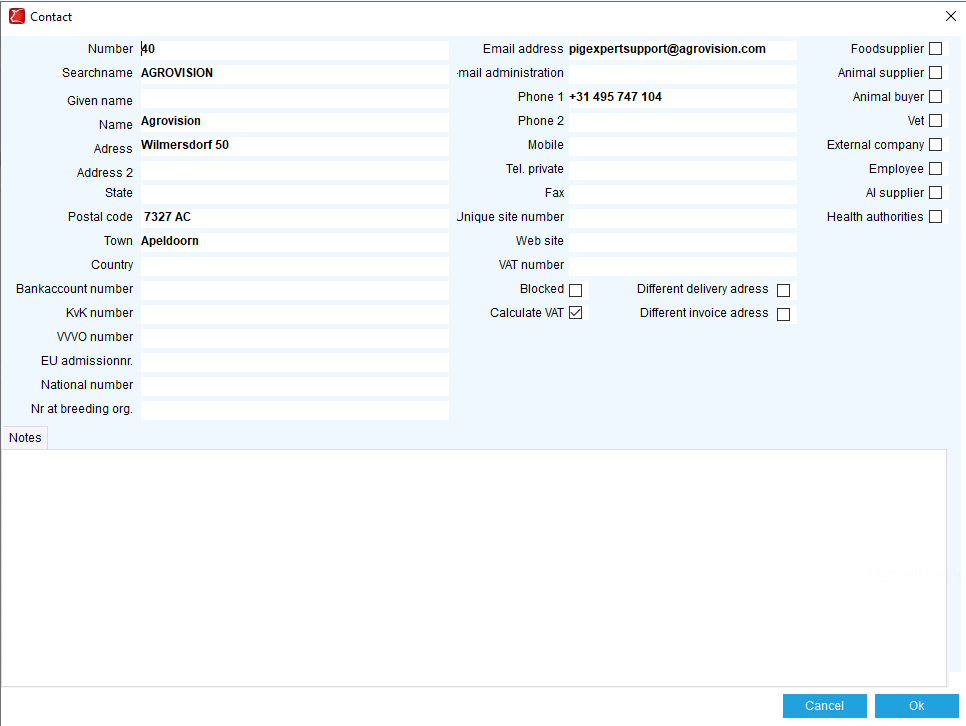Click the State input field
Screen dimensions: 966x726
point(294,194)
